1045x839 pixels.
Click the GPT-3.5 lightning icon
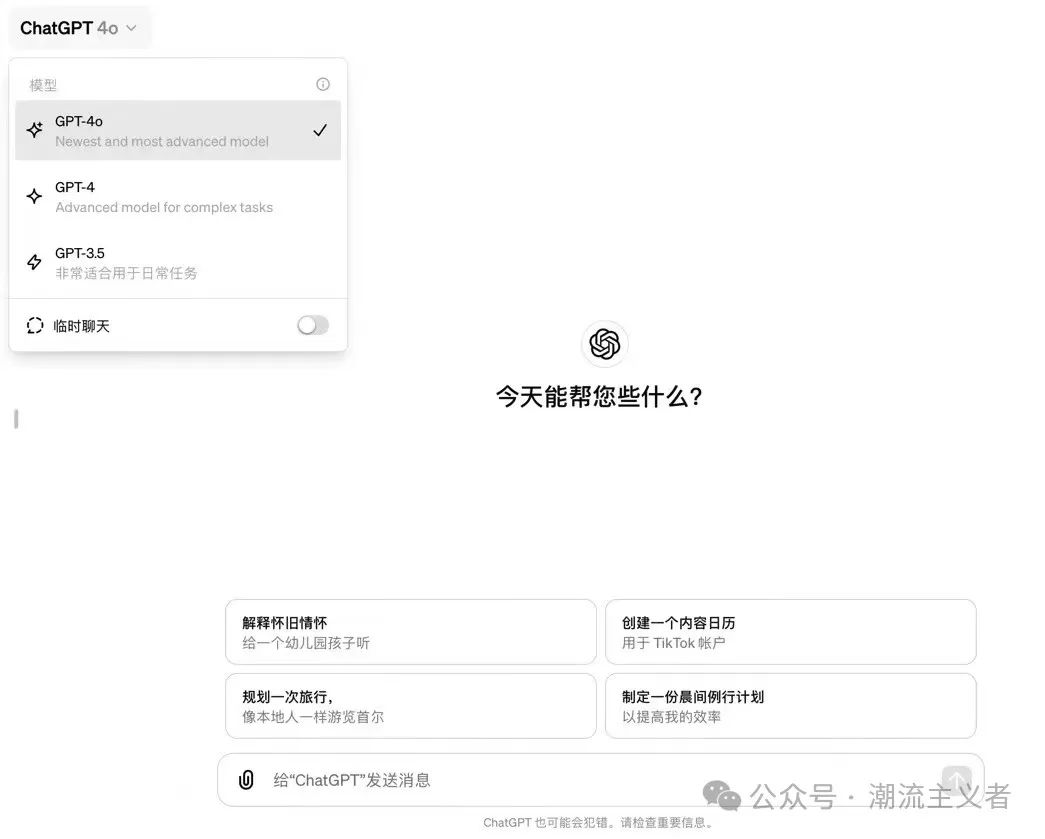34,262
